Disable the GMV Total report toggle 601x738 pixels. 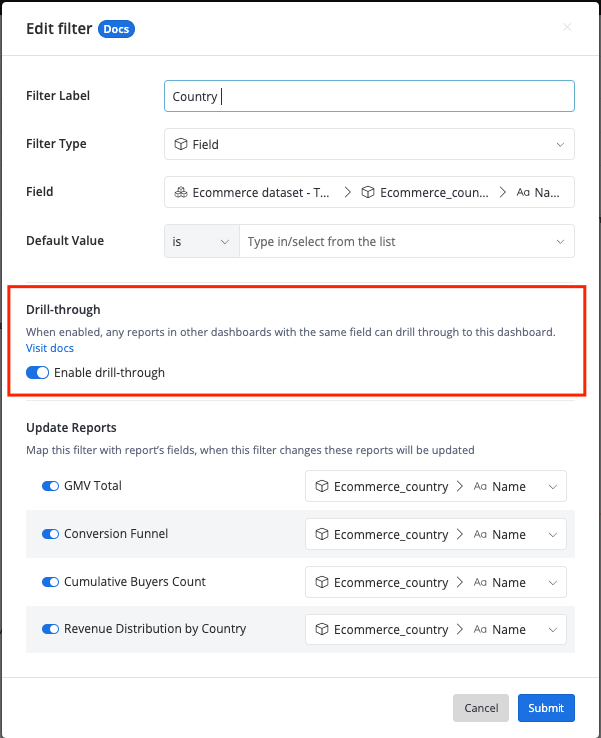pyautogui.click(x=50, y=486)
